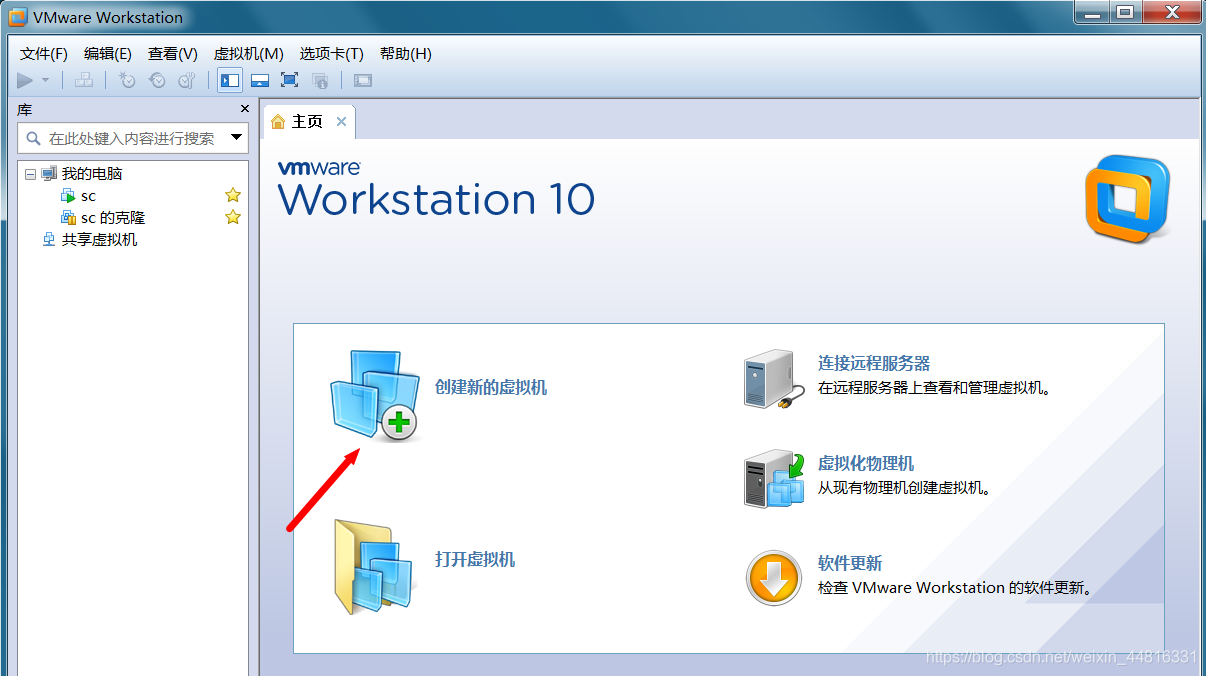Toggle favorite star for sc
The height and width of the screenshot is (676, 1206).
pos(233,195)
